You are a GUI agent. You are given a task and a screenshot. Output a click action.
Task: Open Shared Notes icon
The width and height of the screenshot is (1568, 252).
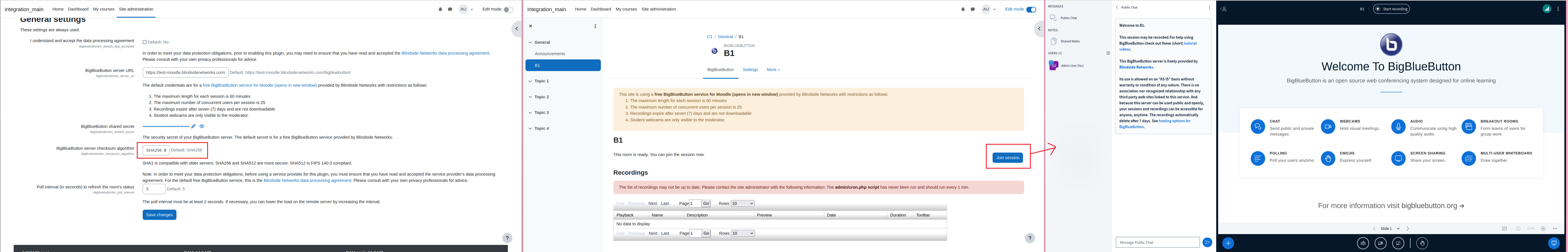click(x=1054, y=41)
